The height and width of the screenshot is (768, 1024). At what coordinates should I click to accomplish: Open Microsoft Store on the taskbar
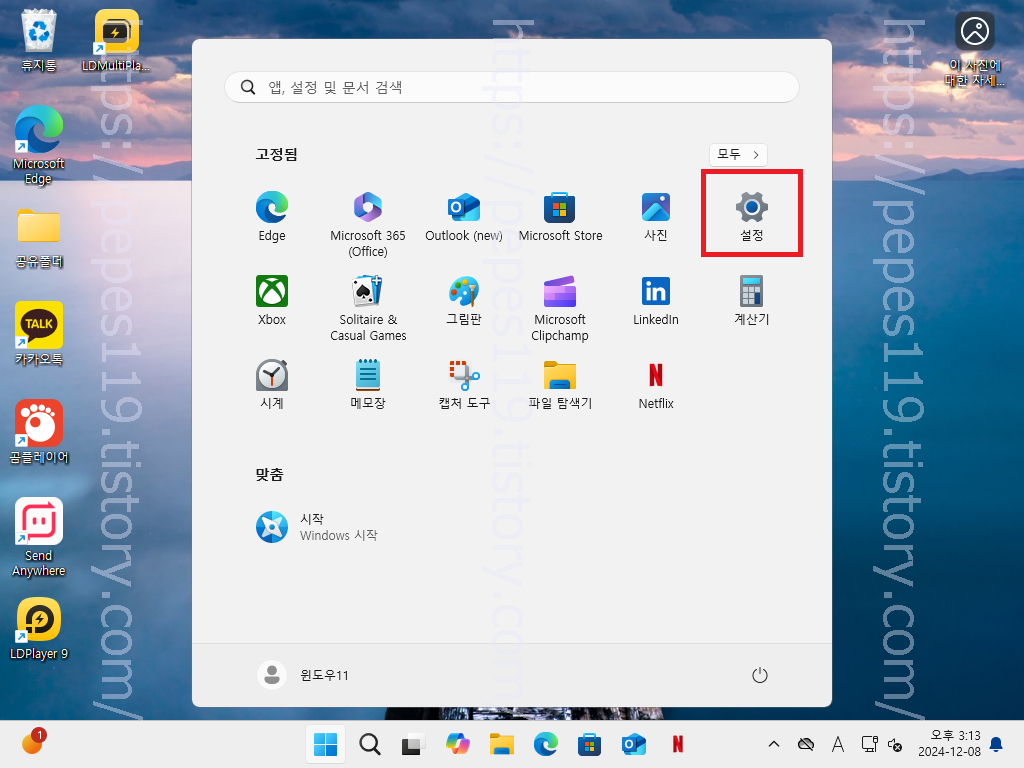click(x=589, y=744)
